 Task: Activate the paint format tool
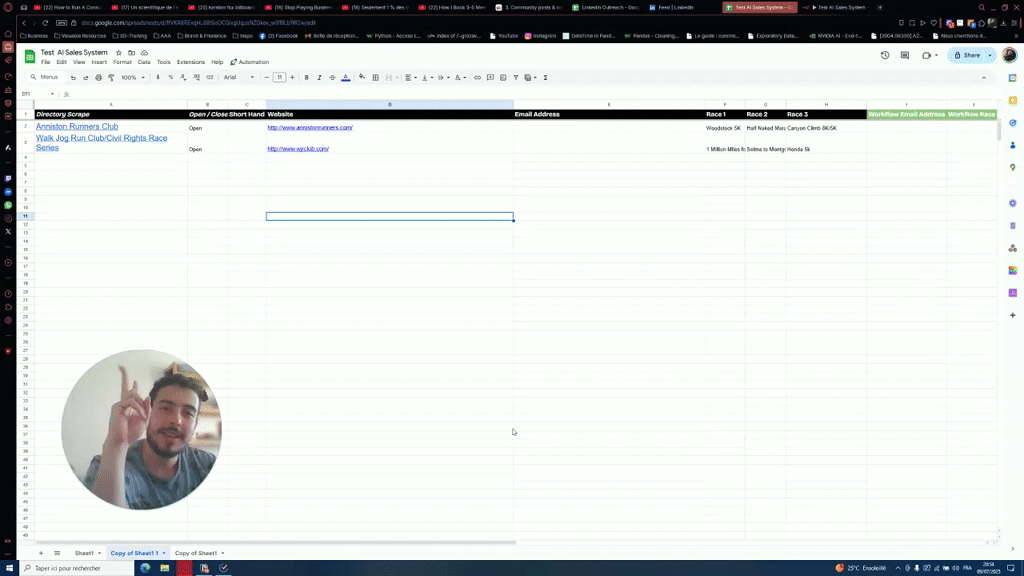[x=111, y=78]
